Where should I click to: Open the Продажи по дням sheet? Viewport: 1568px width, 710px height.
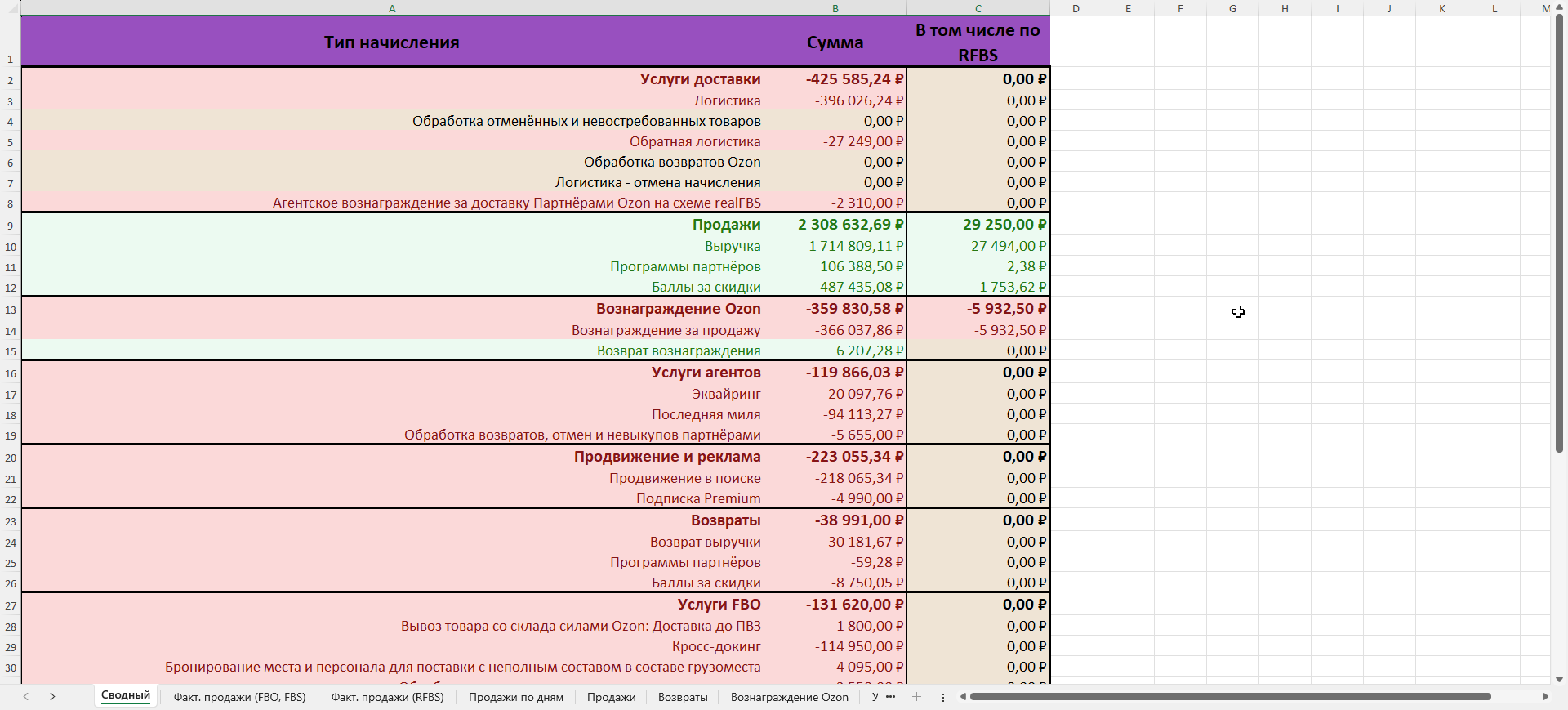pos(515,697)
